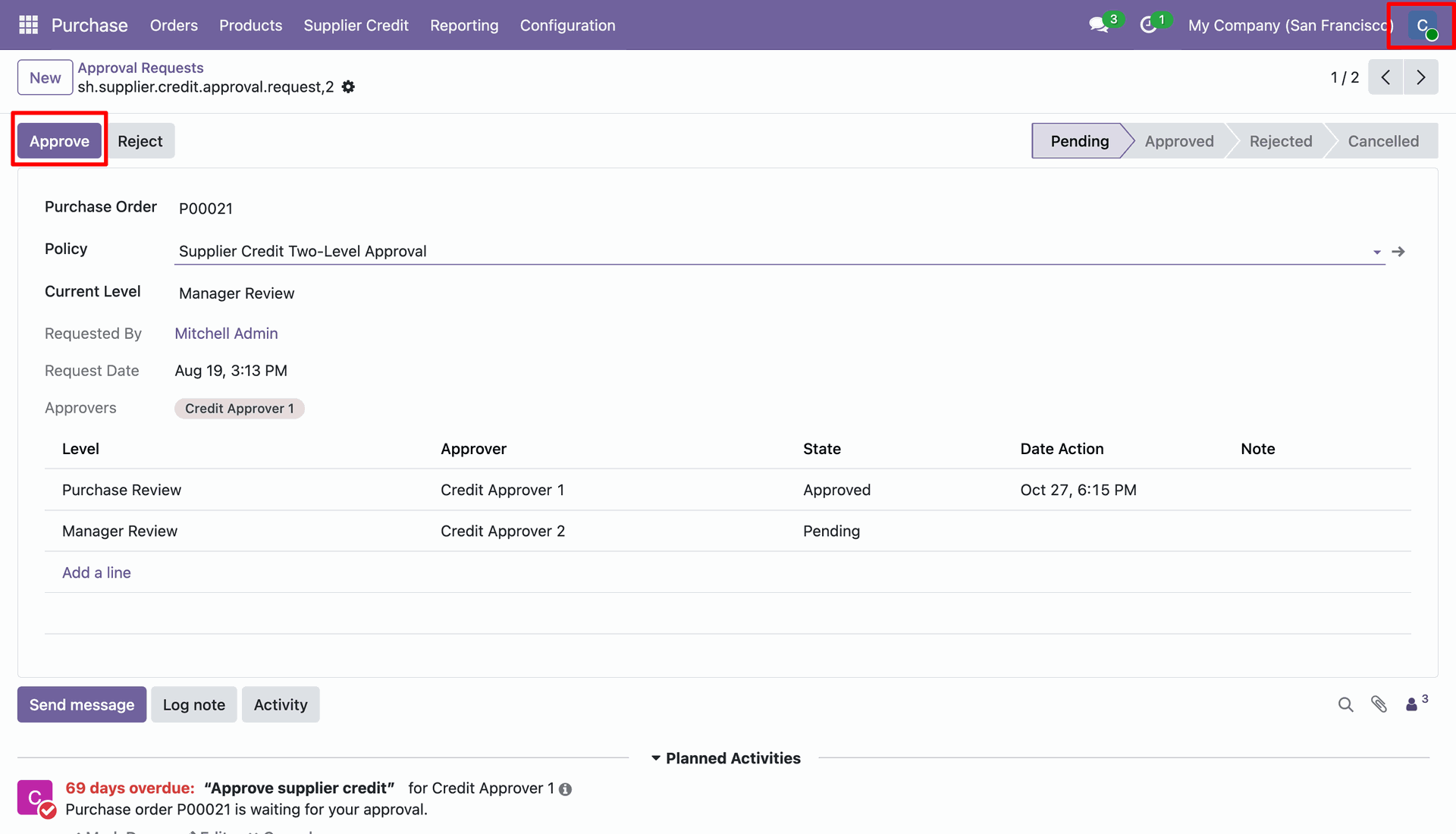Screen dimensions: 1456x834
Task: Open the Reporting menu
Action: [464, 25]
